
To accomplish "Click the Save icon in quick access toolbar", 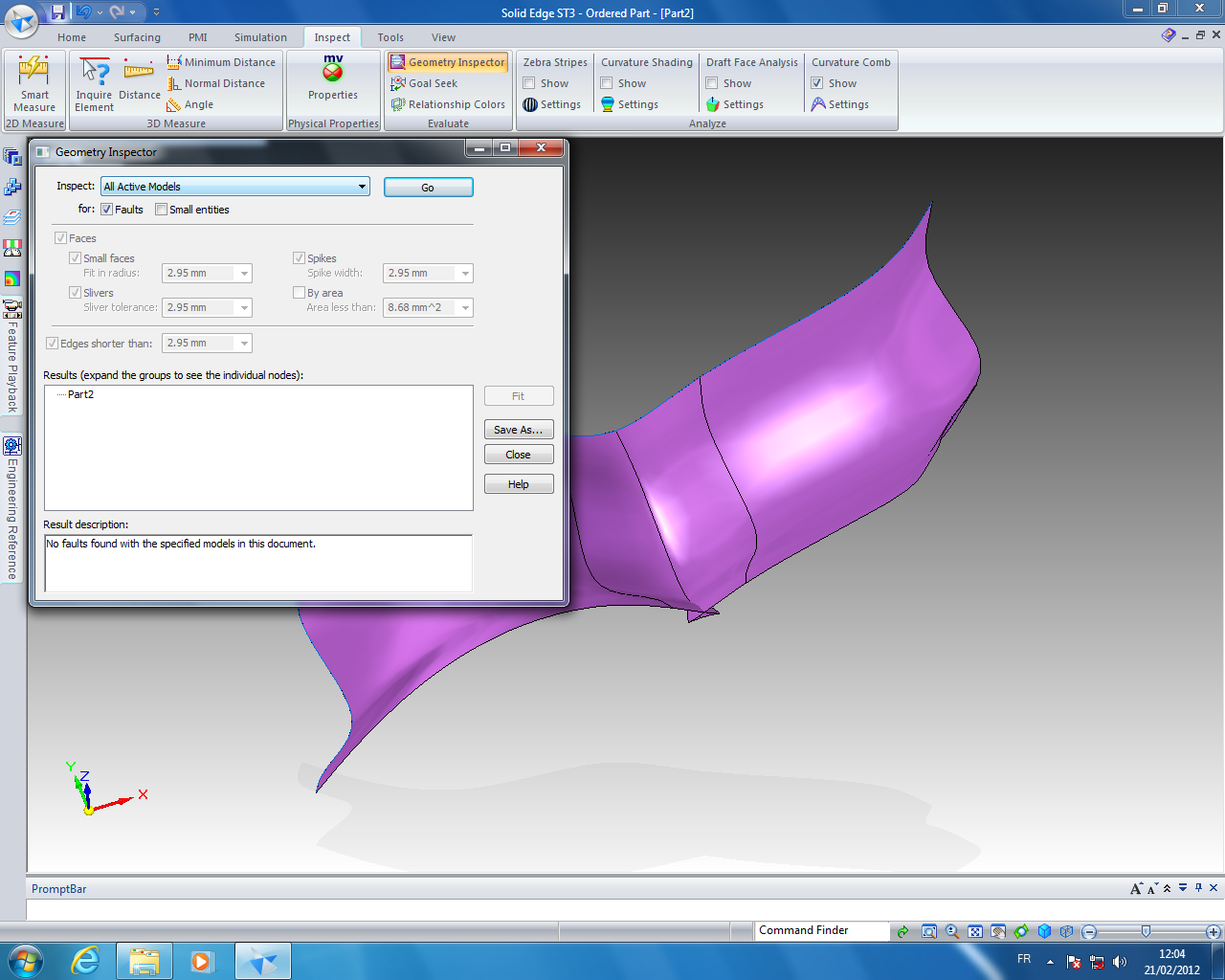I will pos(57,11).
